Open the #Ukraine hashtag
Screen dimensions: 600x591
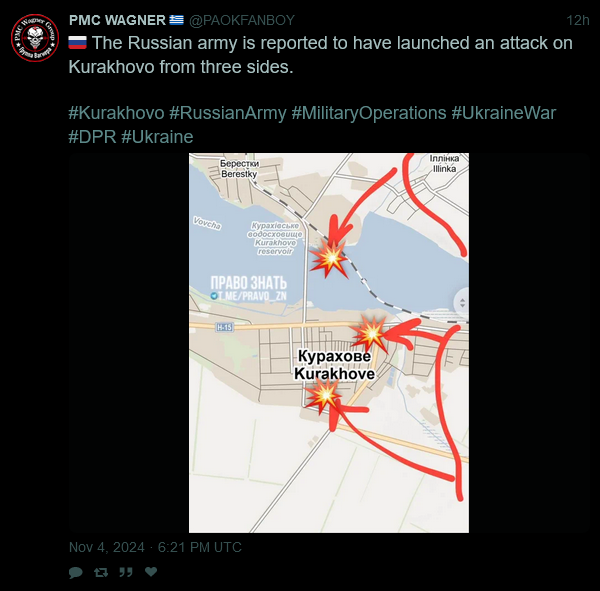pos(157,137)
